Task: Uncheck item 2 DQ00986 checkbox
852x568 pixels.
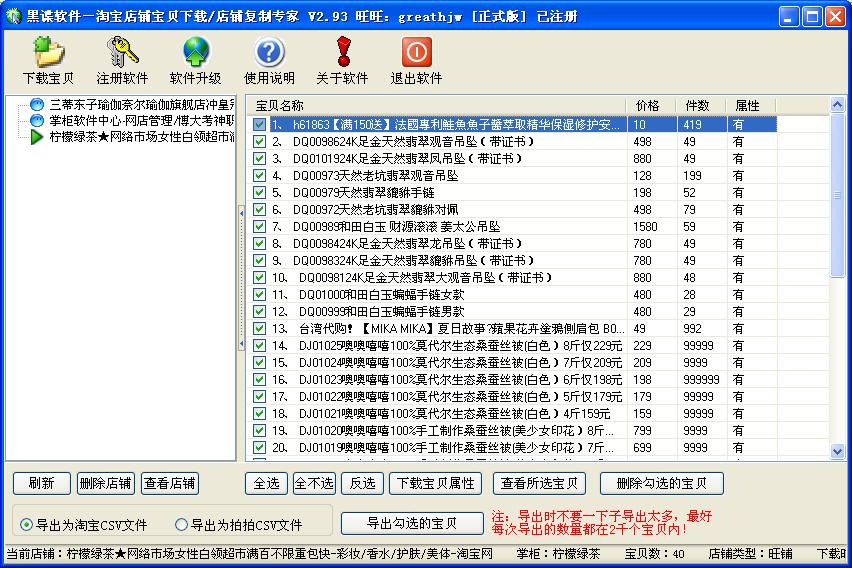Action: coord(259,141)
